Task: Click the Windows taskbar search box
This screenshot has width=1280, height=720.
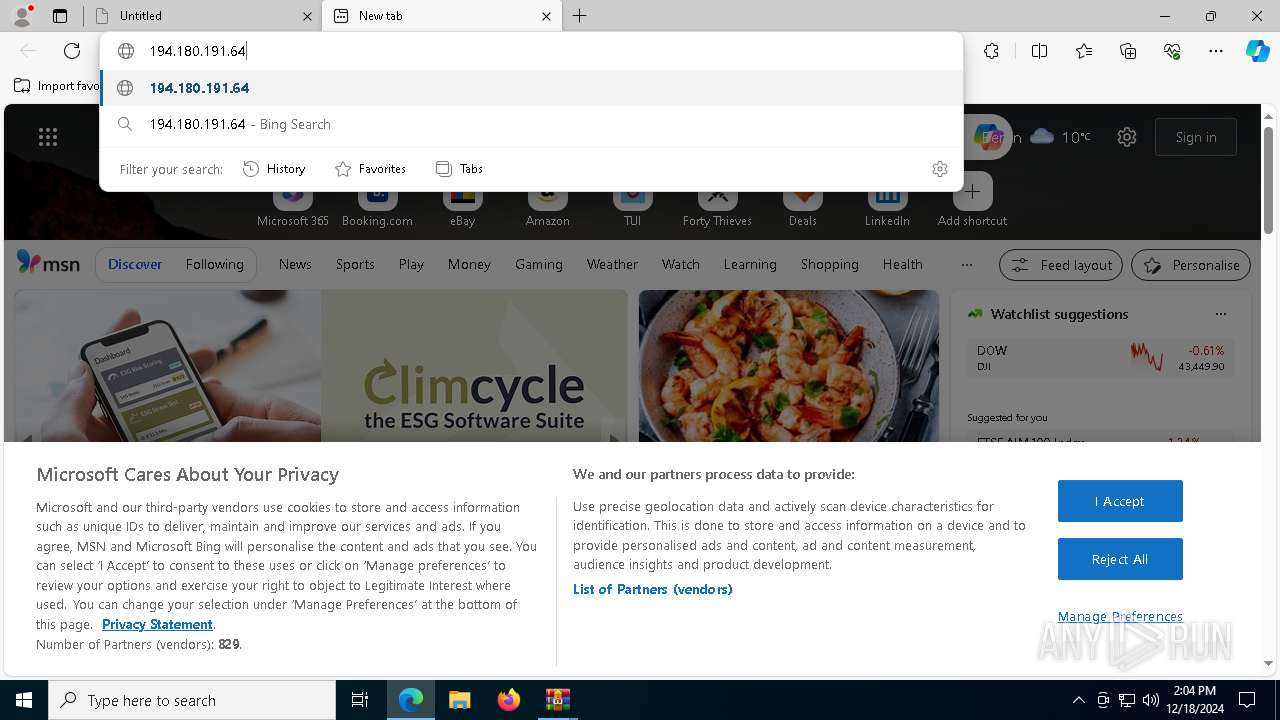Action: tap(192, 700)
